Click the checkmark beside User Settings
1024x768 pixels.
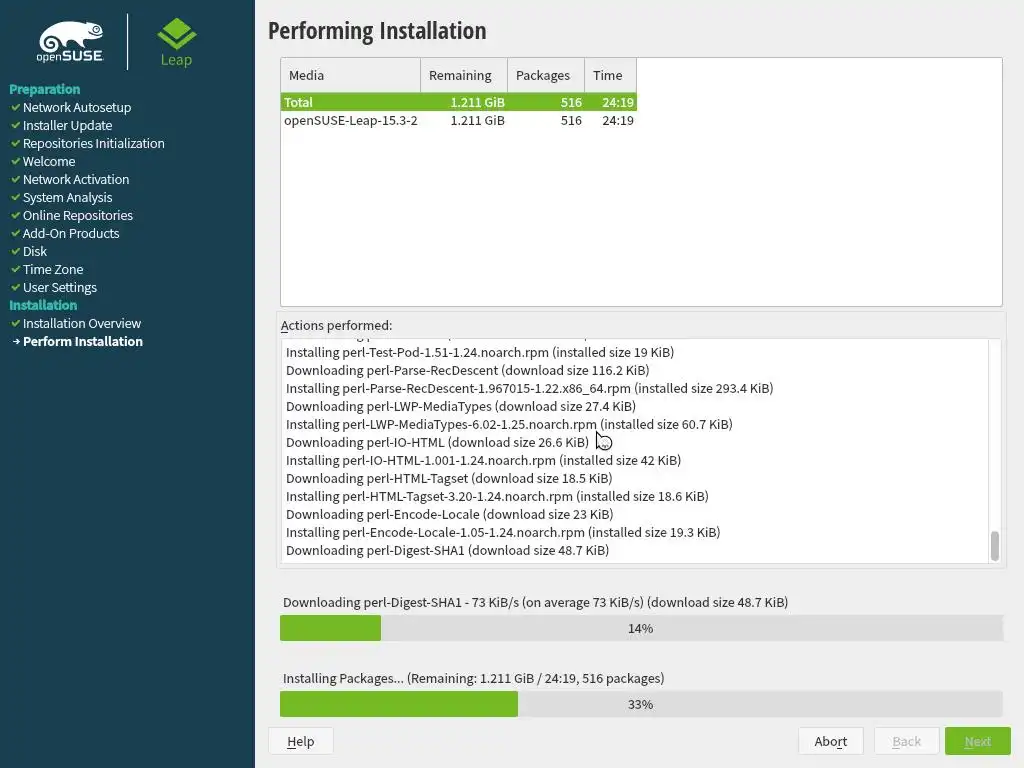coord(15,287)
